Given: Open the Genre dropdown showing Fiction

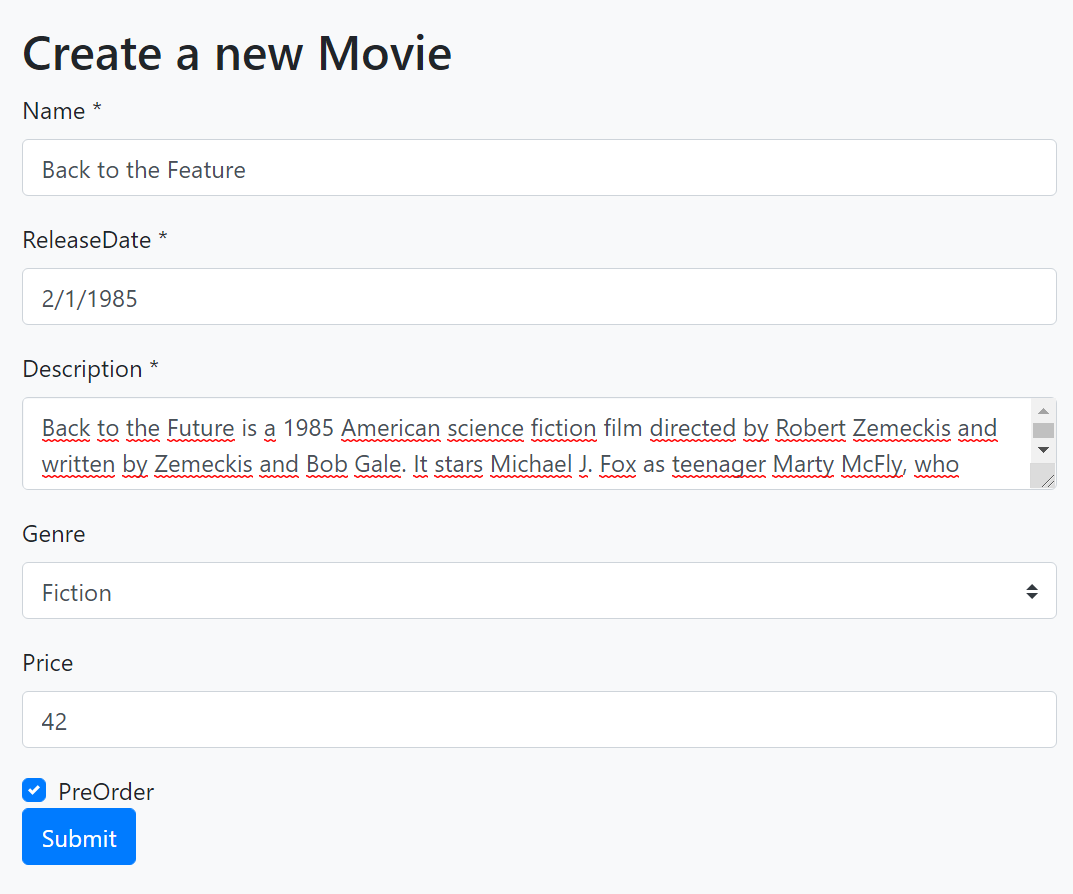Looking at the screenshot, I should (x=520, y=591).
